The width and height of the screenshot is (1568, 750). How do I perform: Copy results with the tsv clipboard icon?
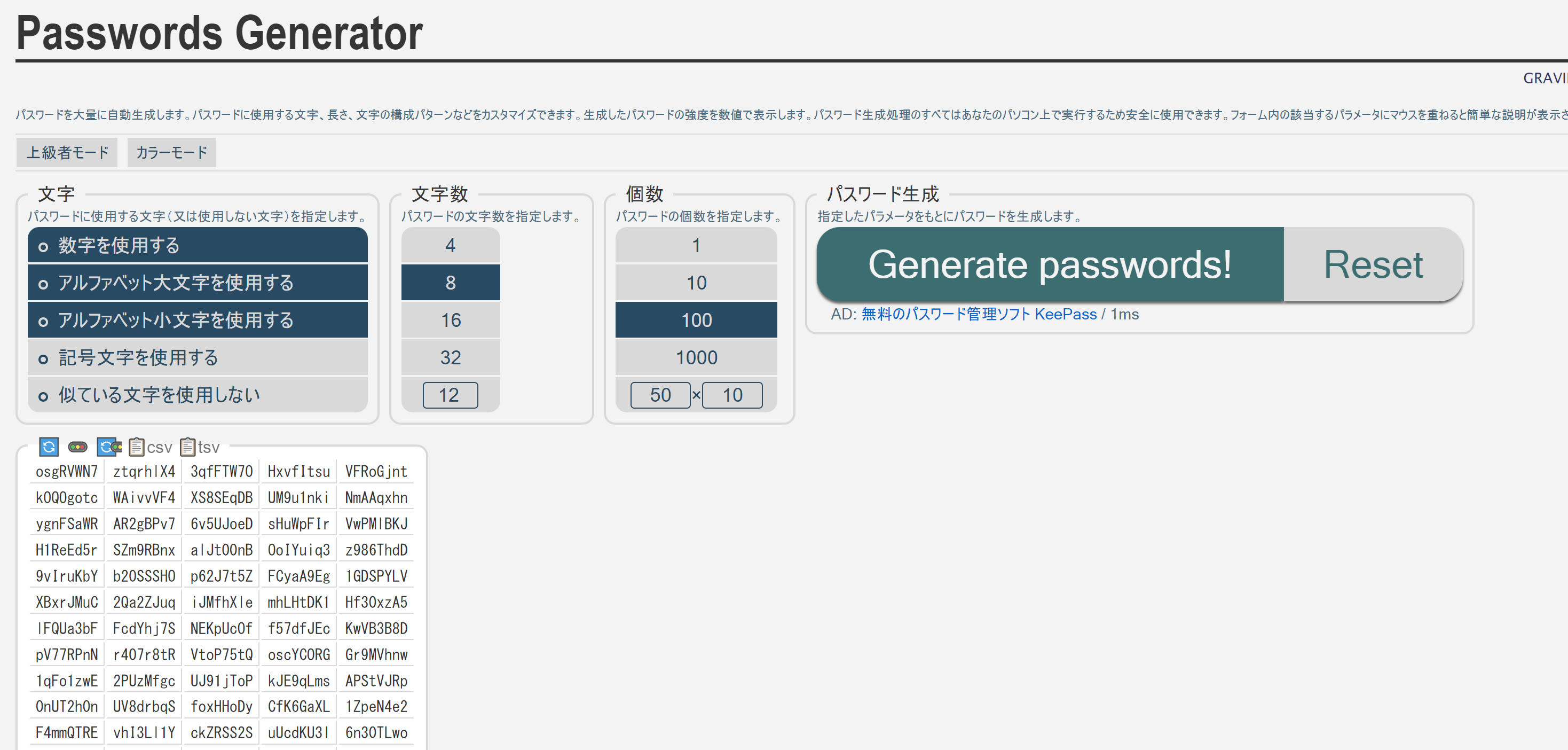[200, 447]
